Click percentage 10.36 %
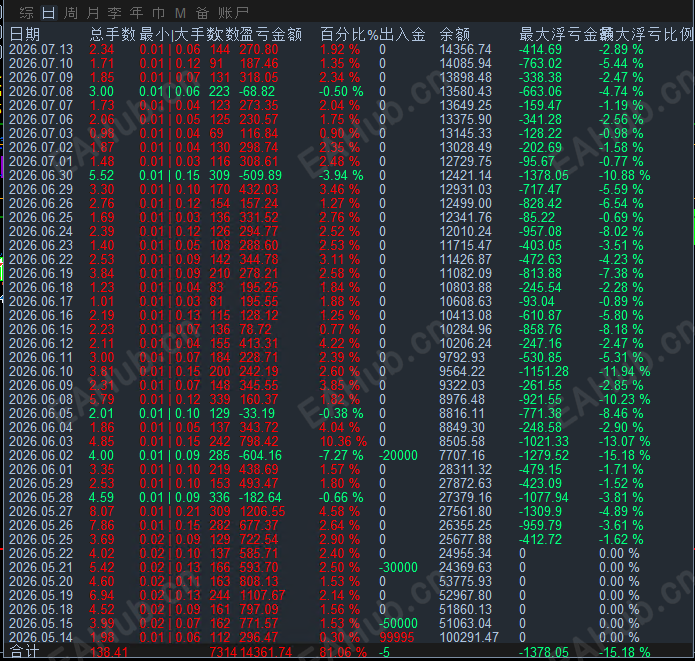The height and width of the screenshot is (661, 695). [x=343, y=441]
